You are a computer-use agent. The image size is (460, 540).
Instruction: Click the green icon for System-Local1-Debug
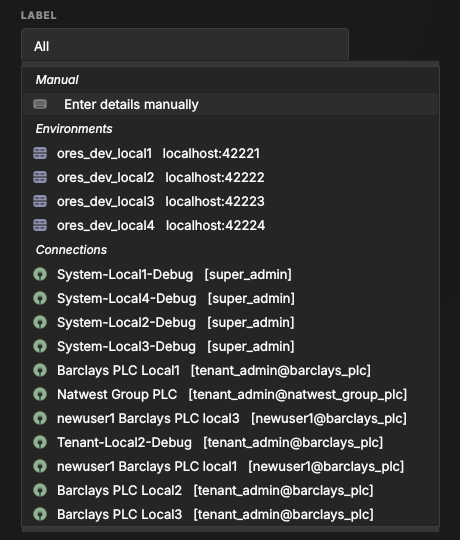click(x=40, y=274)
